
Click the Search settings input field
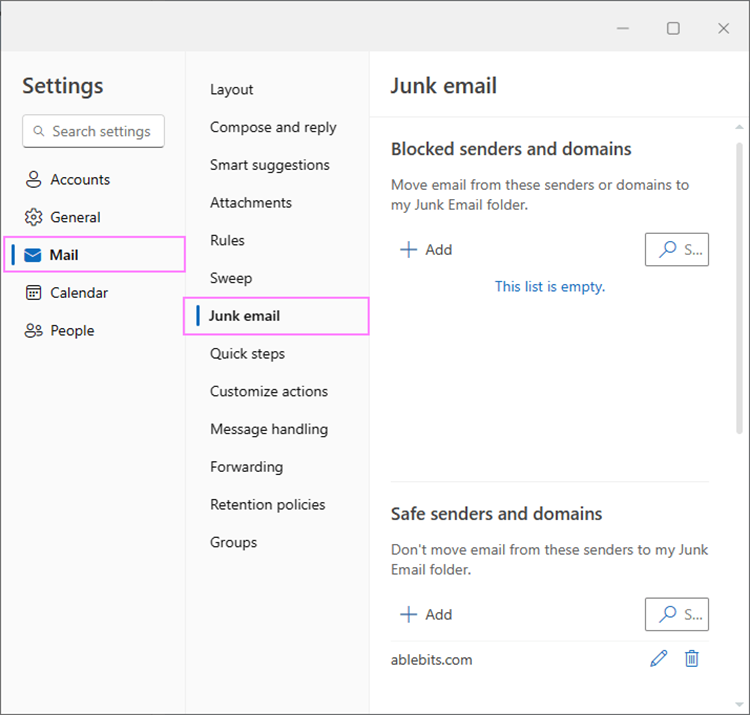(93, 131)
